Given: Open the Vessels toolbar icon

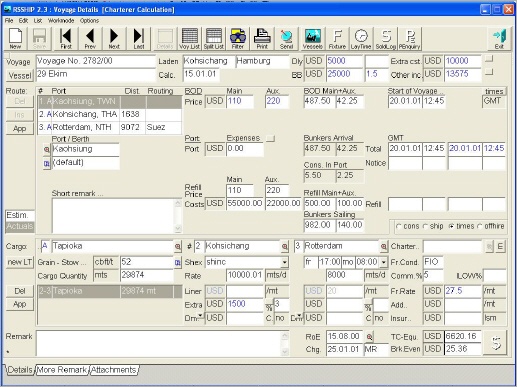Looking at the screenshot, I should pyautogui.click(x=312, y=39).
